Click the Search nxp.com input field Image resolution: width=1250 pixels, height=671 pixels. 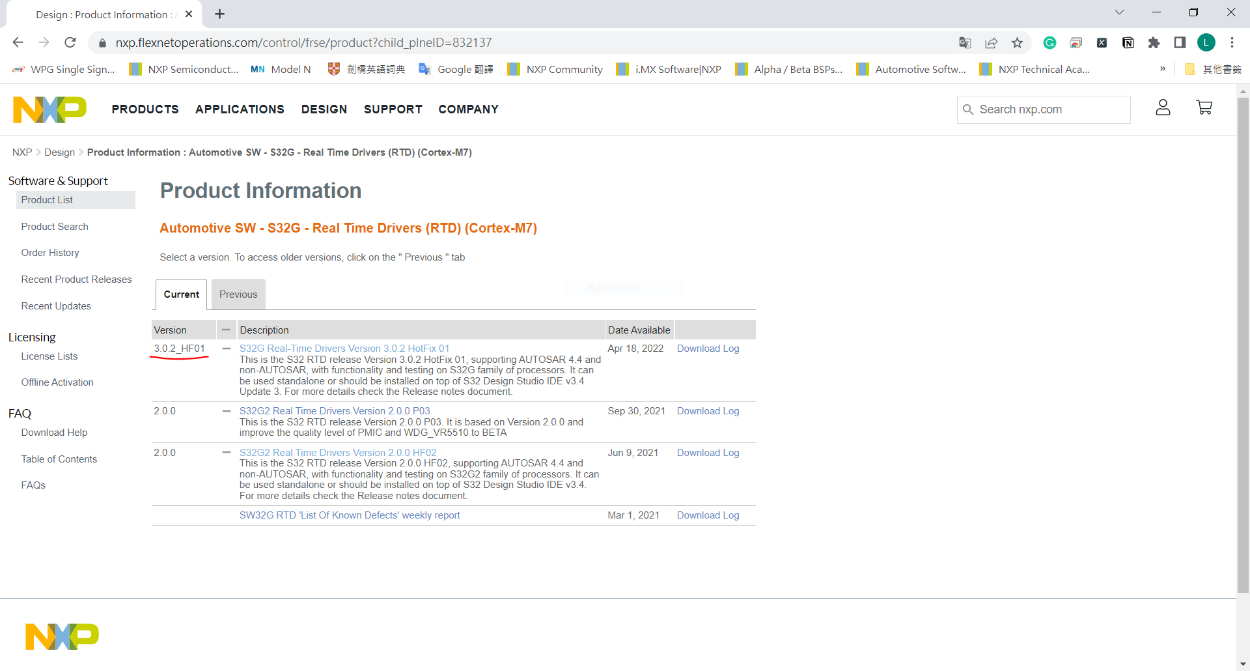(x=1044, y=109)
